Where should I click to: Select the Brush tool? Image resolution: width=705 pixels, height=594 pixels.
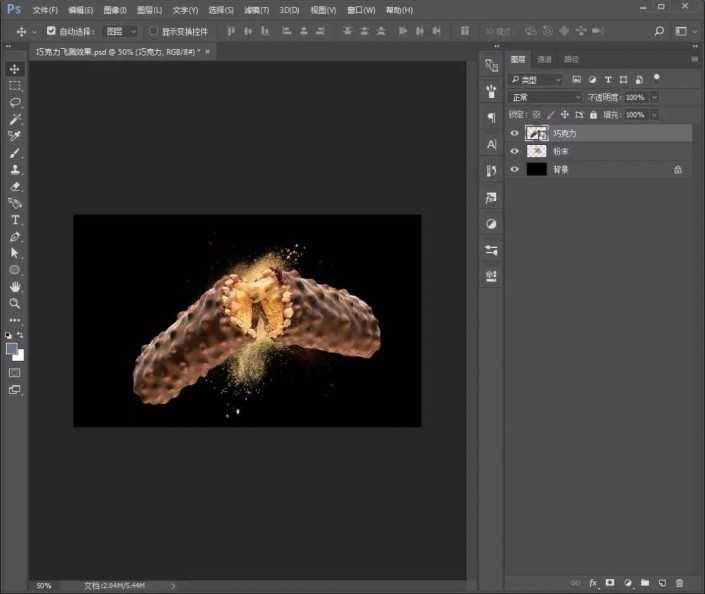coord(15,153)
